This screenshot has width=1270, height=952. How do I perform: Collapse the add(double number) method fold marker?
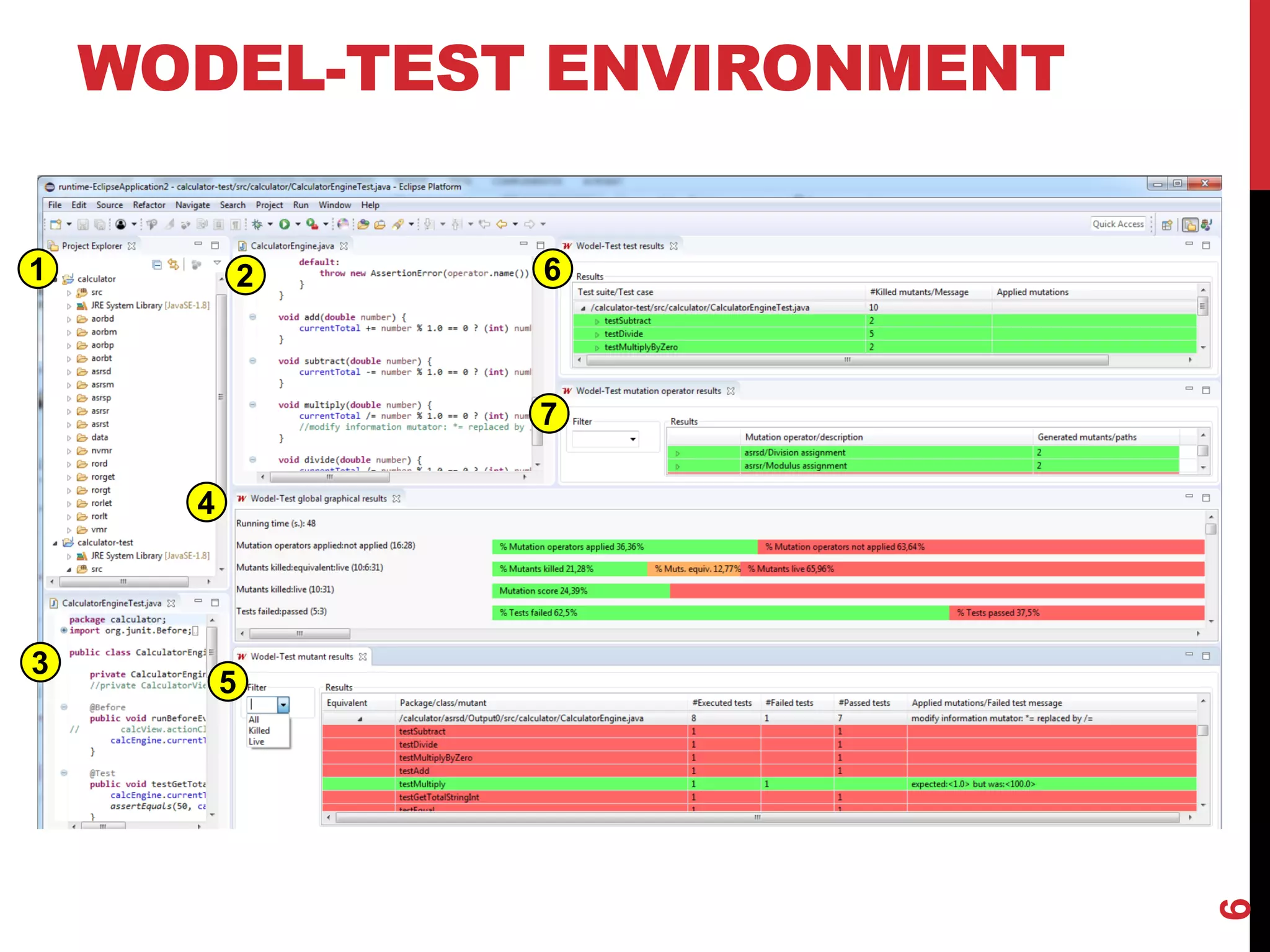(253, 317)
